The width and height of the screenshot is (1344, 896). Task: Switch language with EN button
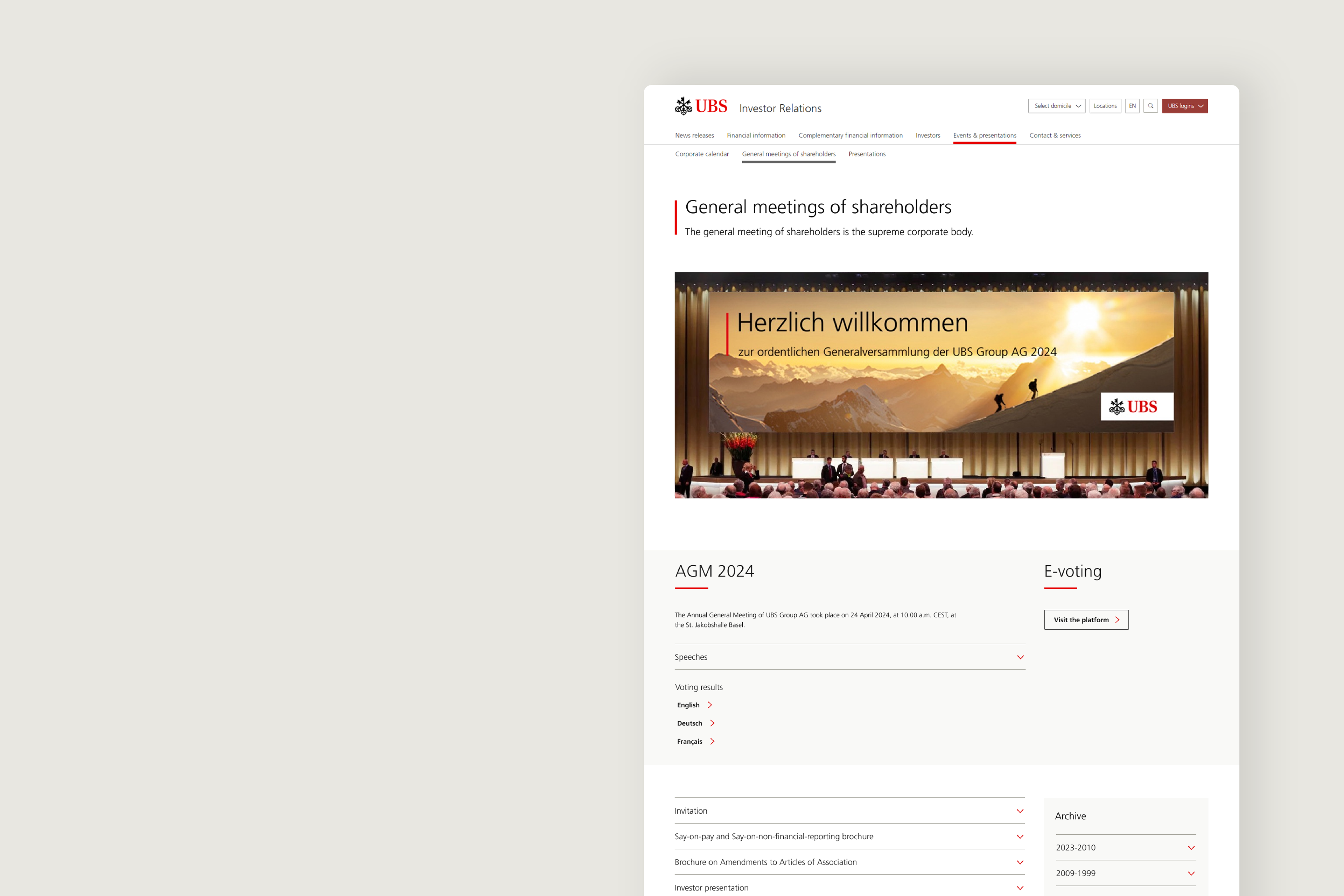tap(1132, 106)
